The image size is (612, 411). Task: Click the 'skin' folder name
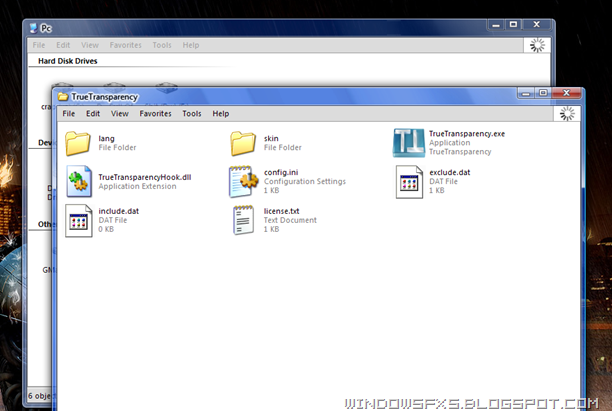click(271, 138)
